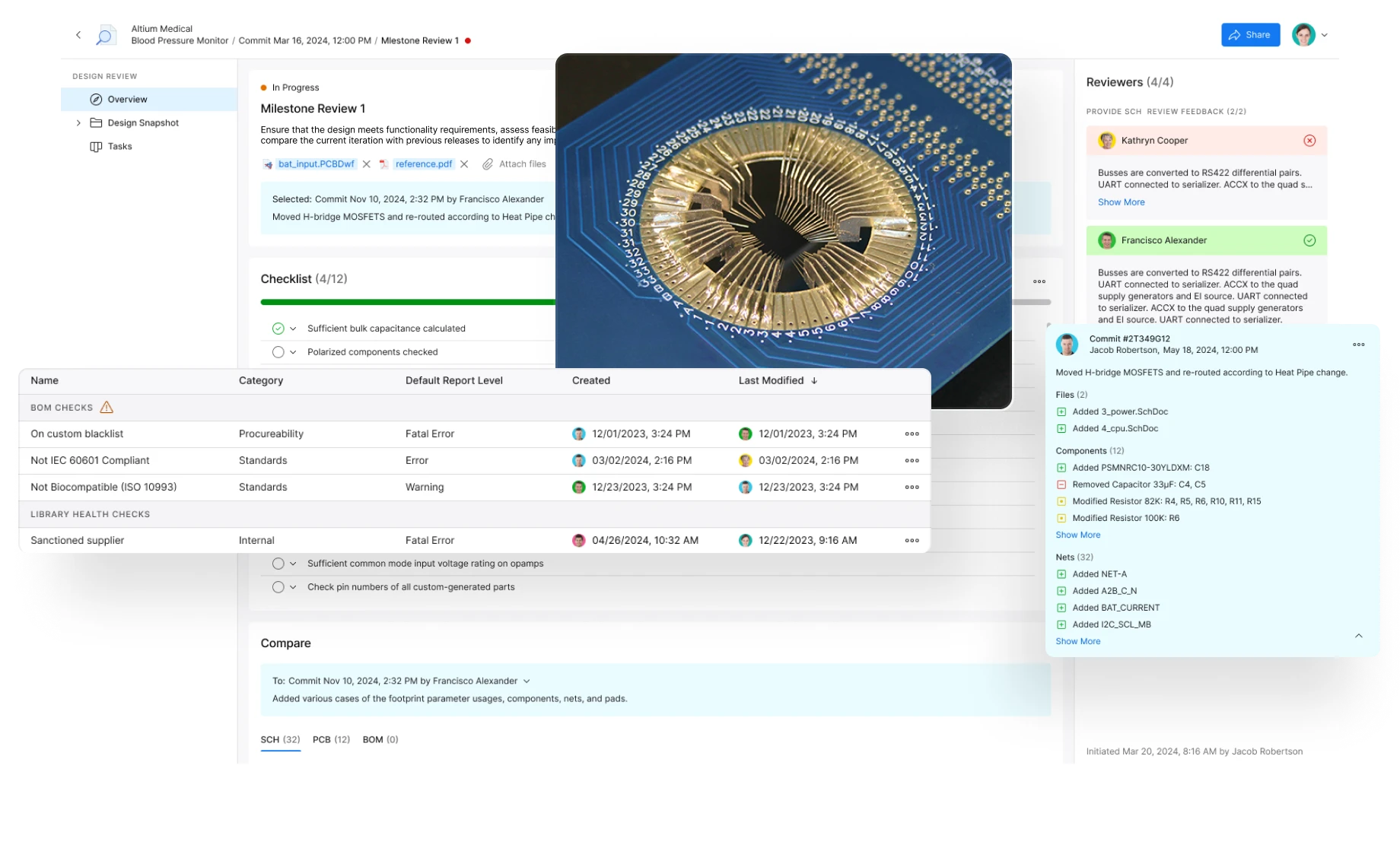Click Added 3_power.SchDoc file entry
This screenshot has width=1400, height=864.
1112,412
